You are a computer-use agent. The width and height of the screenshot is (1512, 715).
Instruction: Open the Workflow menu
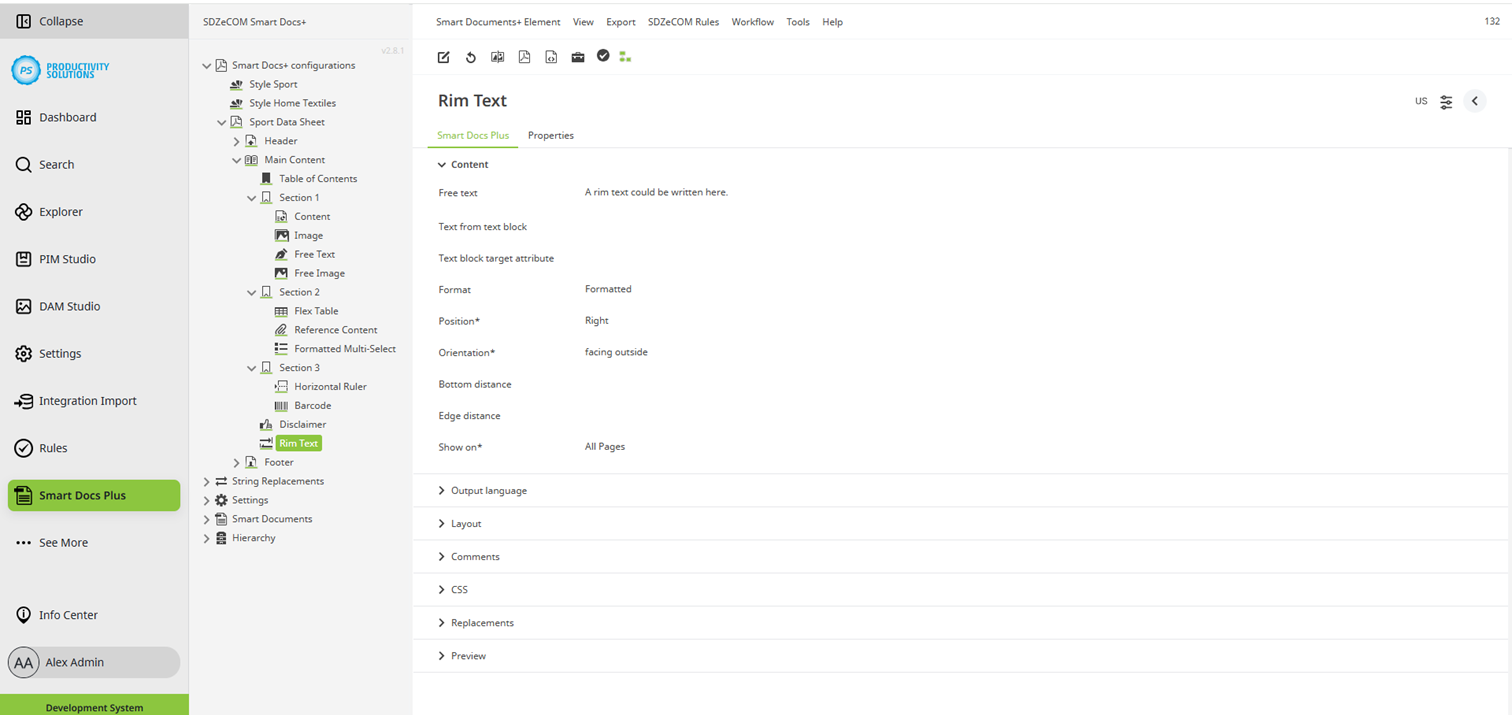(752, 21)
